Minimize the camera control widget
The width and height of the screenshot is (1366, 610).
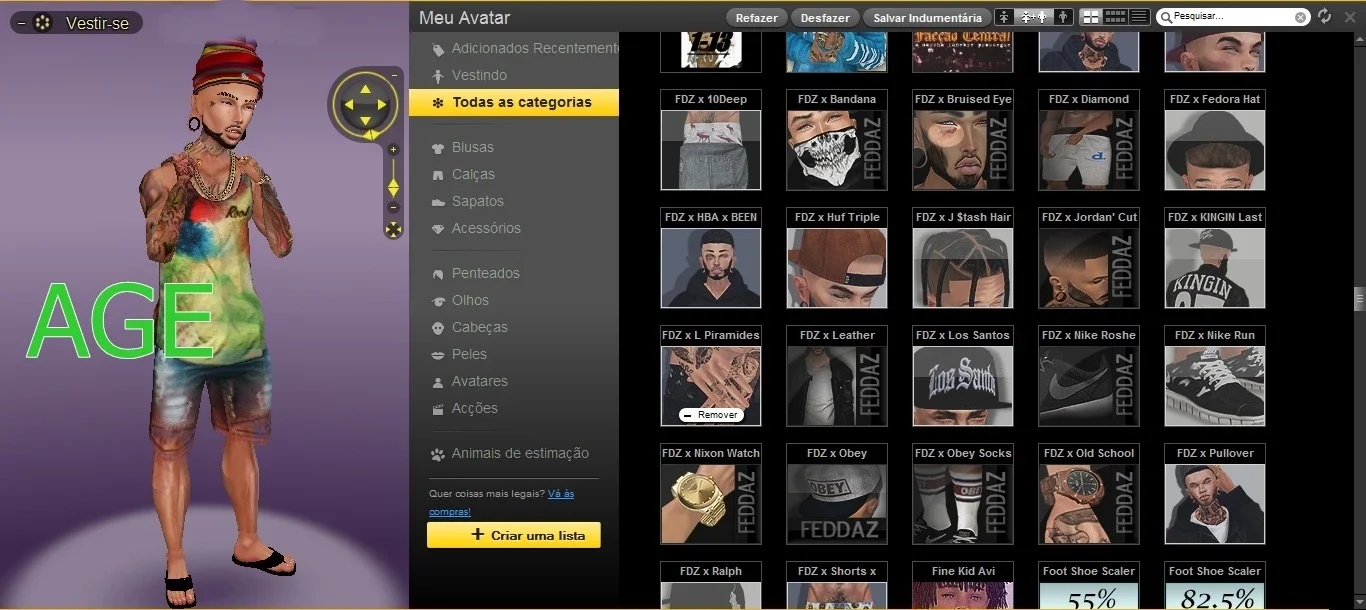coord(394,75)
